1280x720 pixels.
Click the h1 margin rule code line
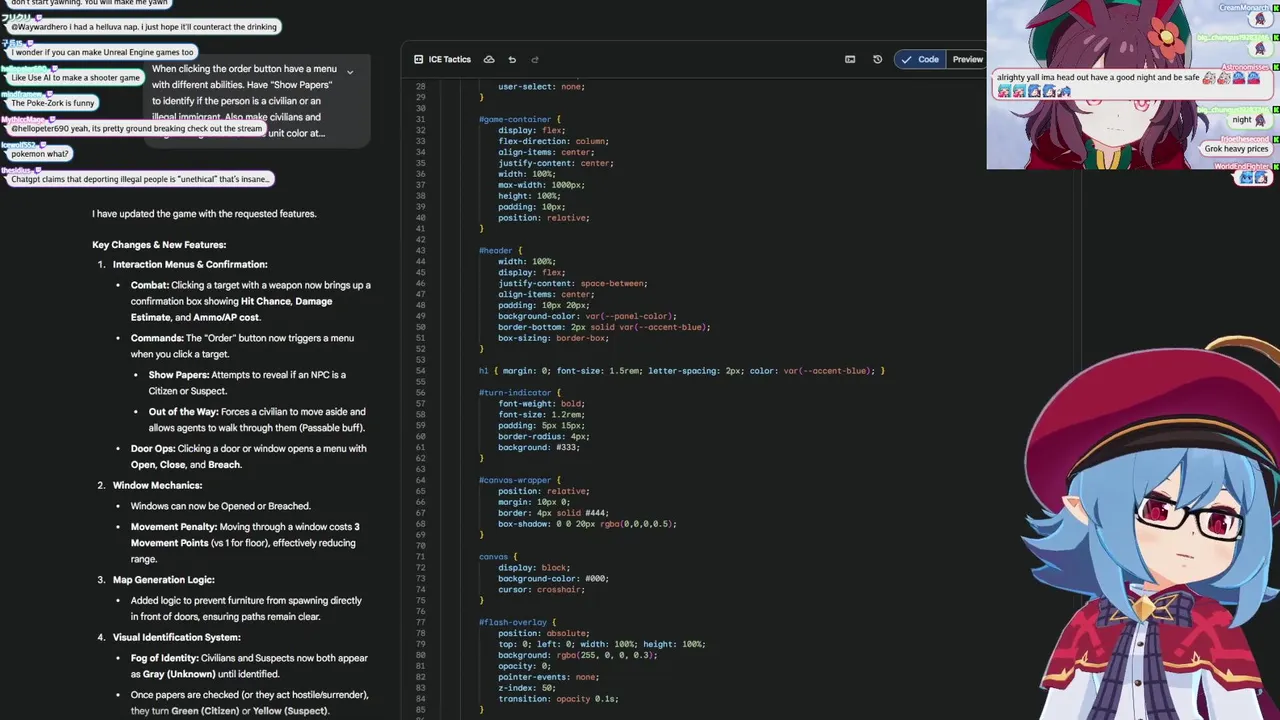tap(682, 371)
